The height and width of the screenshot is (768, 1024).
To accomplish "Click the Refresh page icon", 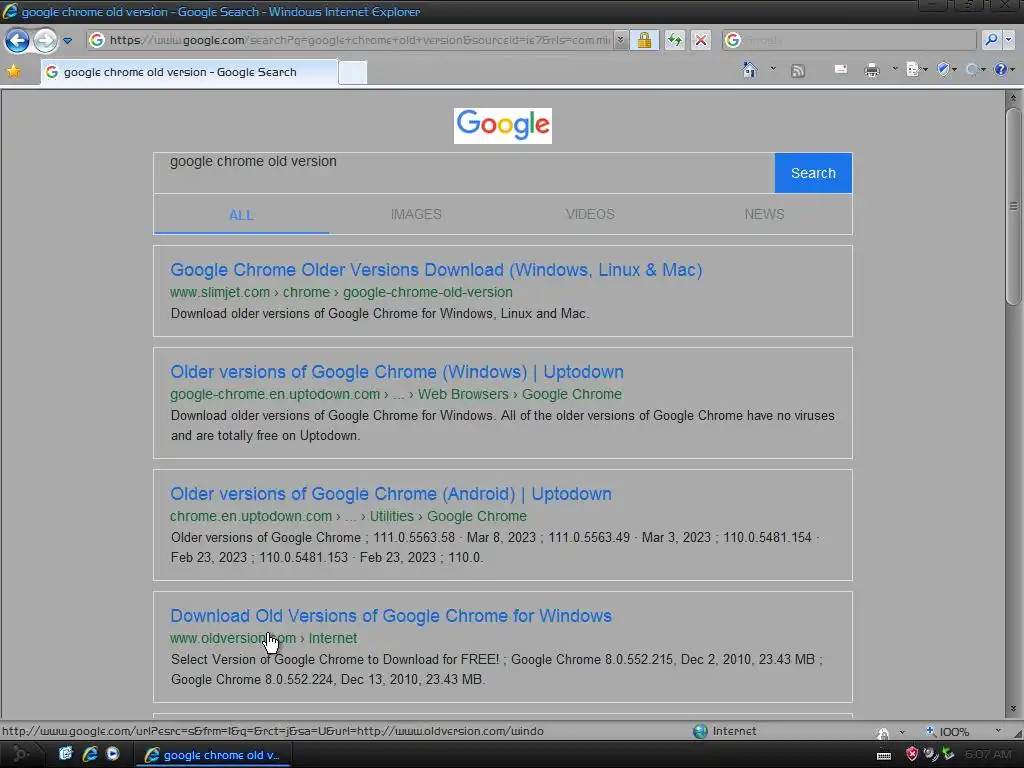I will click(x=675, y=40).
